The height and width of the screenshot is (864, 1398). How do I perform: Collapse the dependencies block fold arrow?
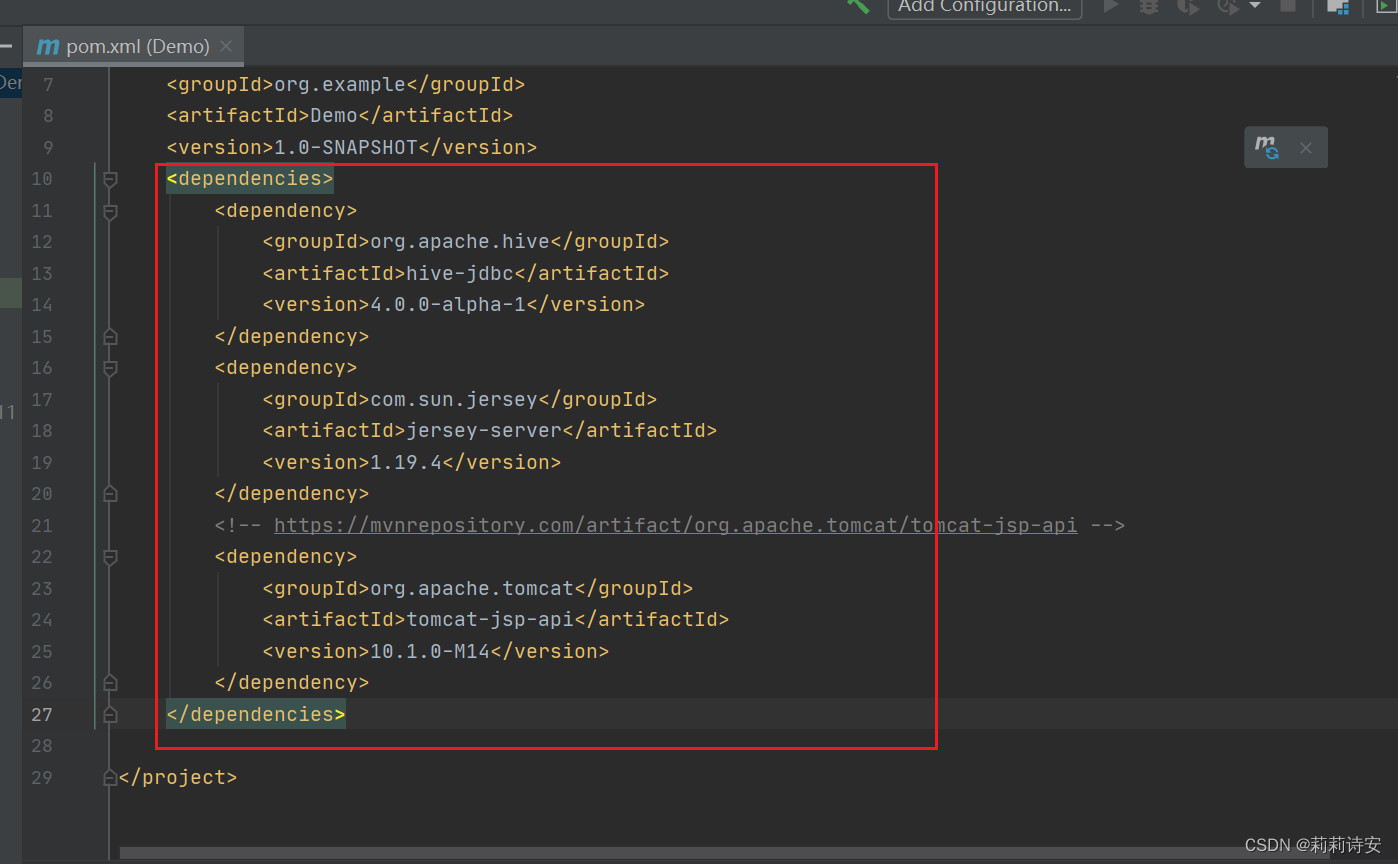(109, 178)
